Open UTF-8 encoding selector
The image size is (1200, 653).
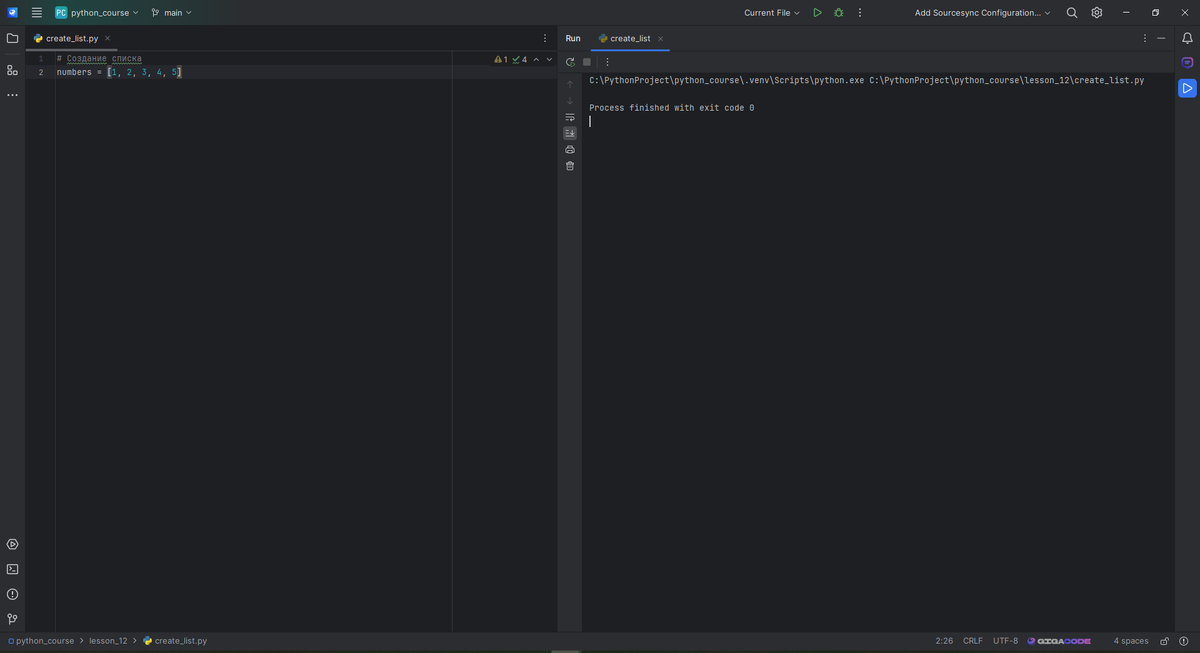[x=1005, y=641]
